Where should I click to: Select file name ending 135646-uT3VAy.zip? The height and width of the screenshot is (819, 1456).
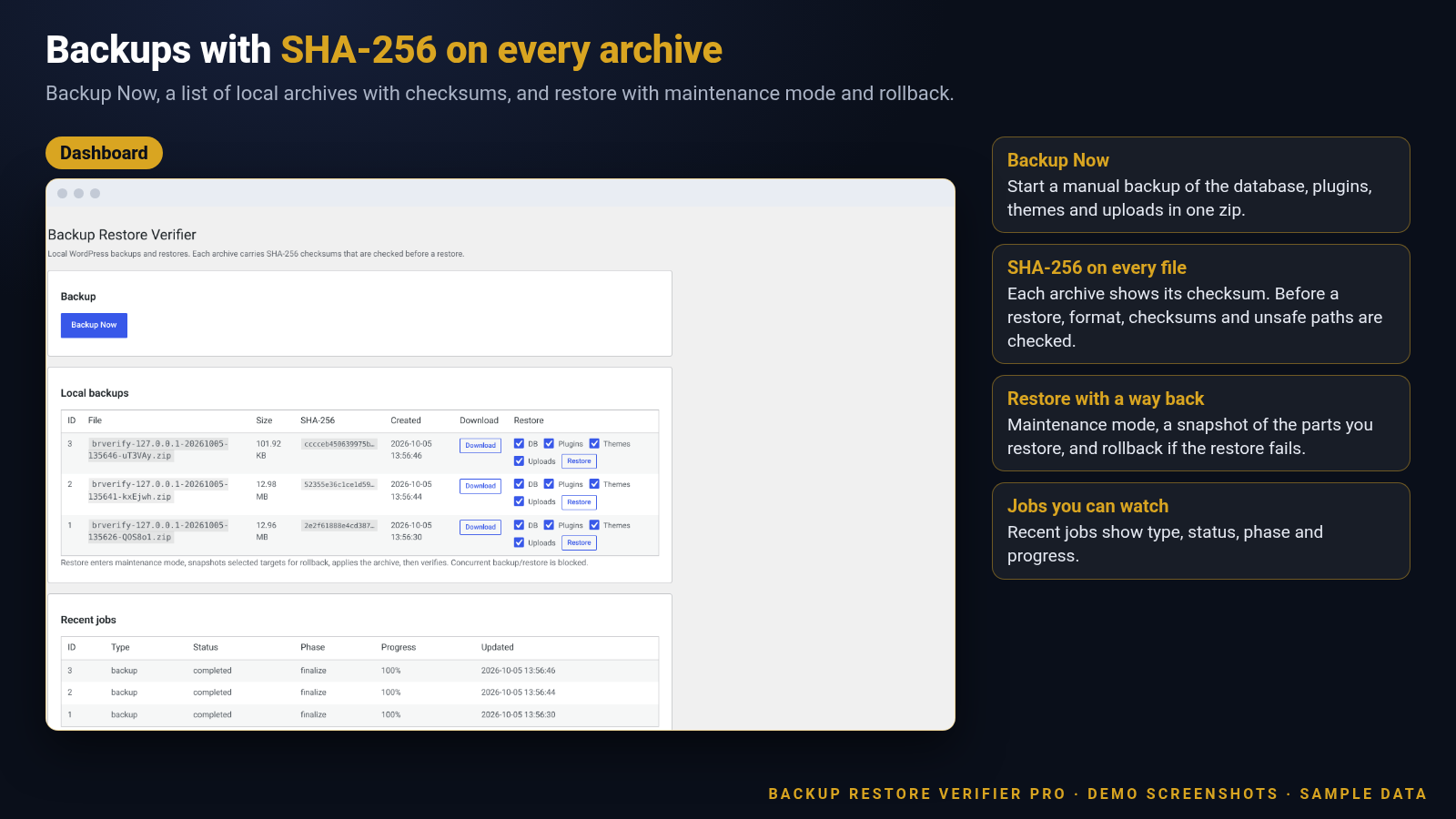[x=158, y=450]
